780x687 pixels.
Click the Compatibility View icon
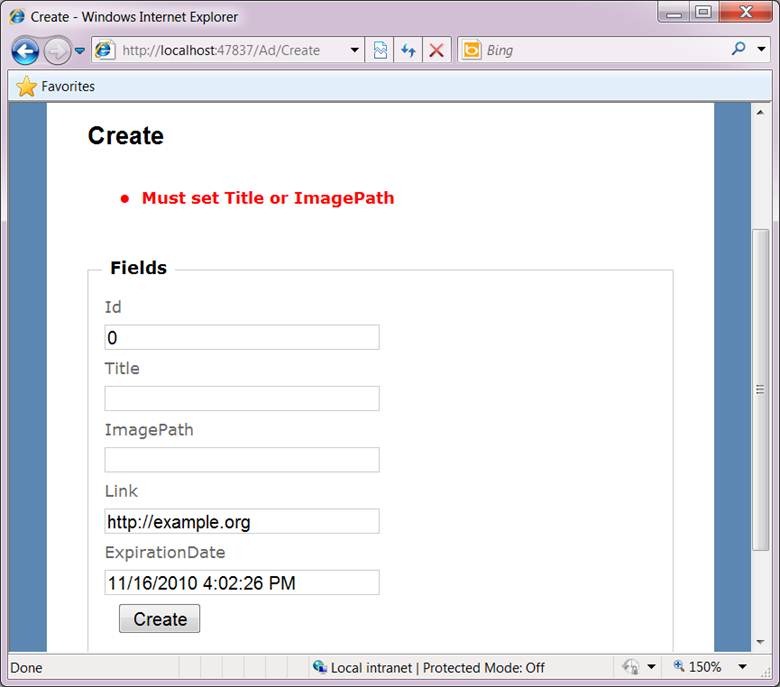[380, 50]
